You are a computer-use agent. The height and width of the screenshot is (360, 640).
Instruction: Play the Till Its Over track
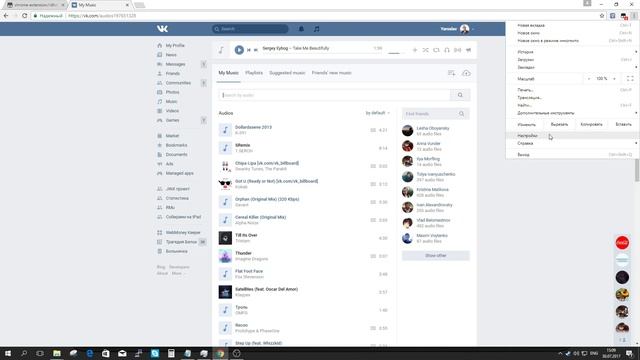click(x=225, y=238)
